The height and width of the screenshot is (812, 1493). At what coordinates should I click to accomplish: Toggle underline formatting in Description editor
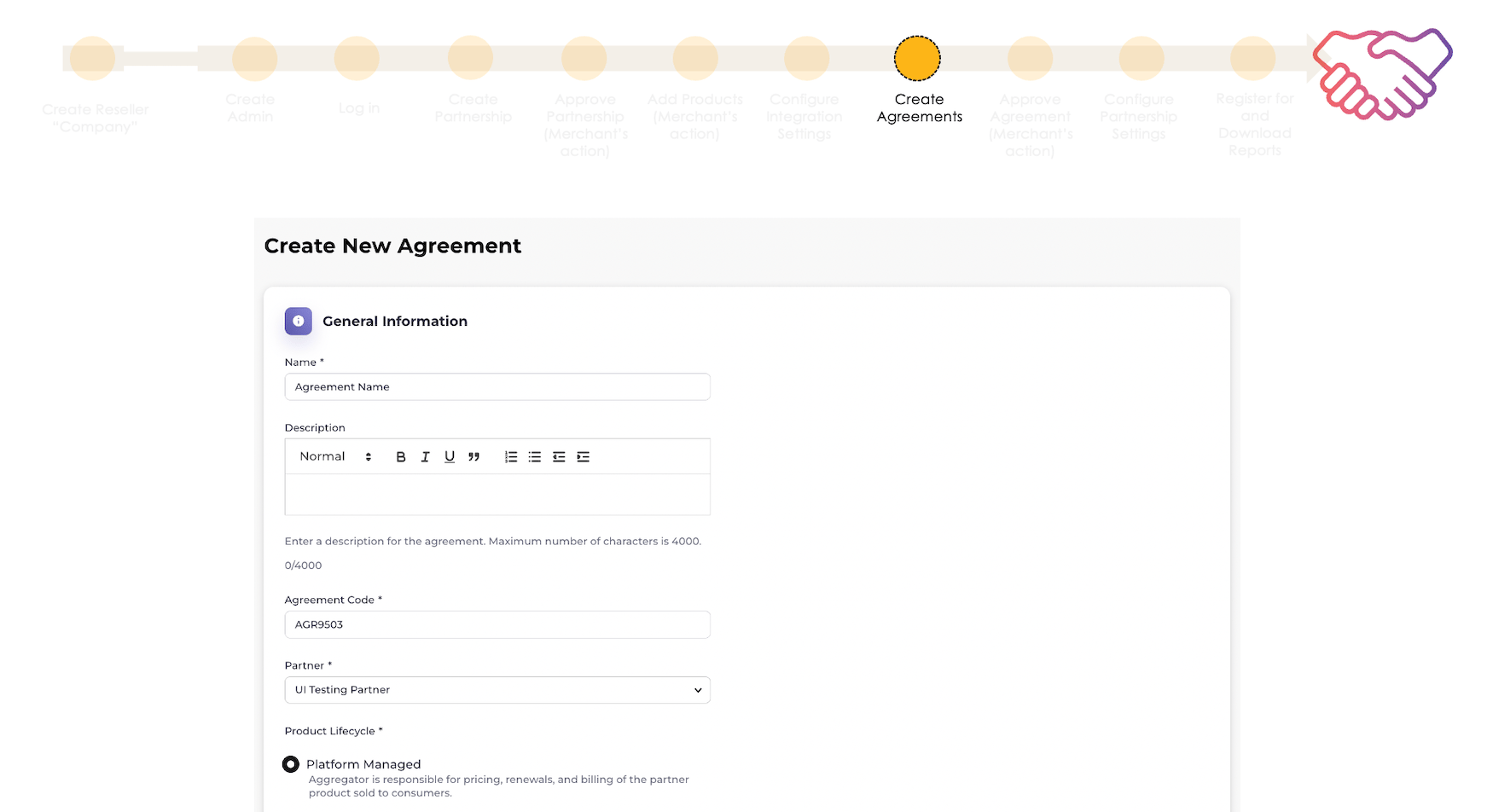point(450,457)
